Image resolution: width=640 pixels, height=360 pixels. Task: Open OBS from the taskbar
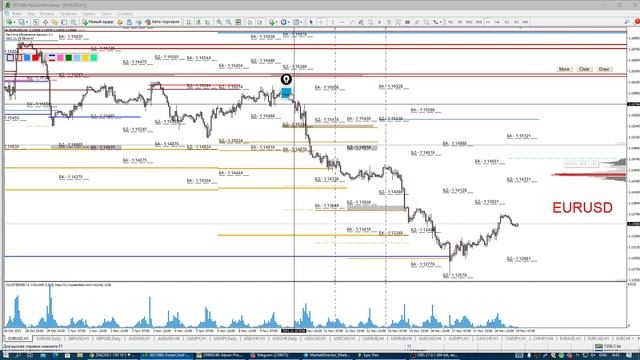(434, 356)
